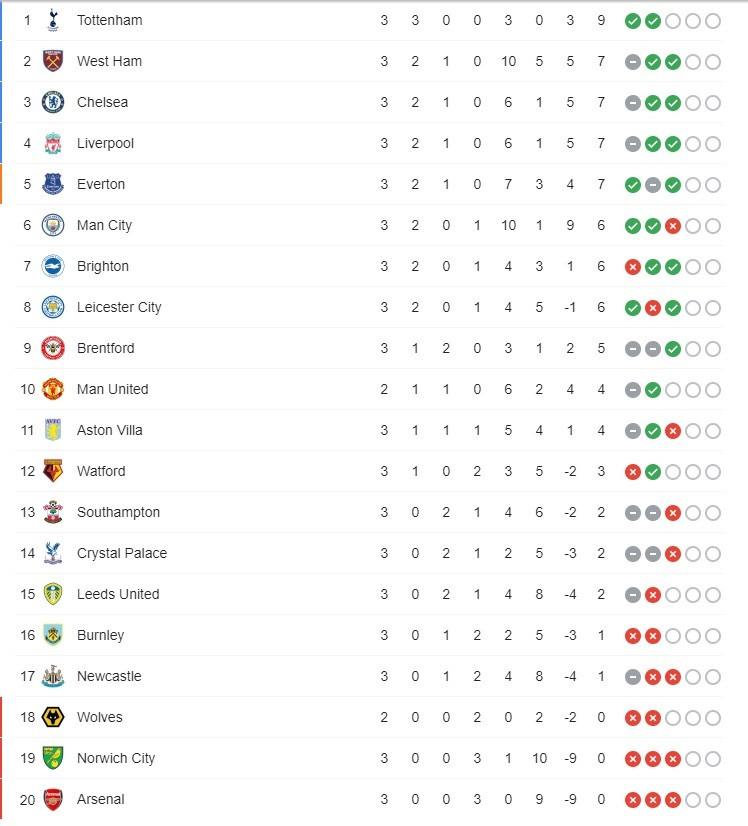Viewport: 748px width, 826px height.
Task: Click Brentford's latest green win indicator
Action: pos(675,348)
